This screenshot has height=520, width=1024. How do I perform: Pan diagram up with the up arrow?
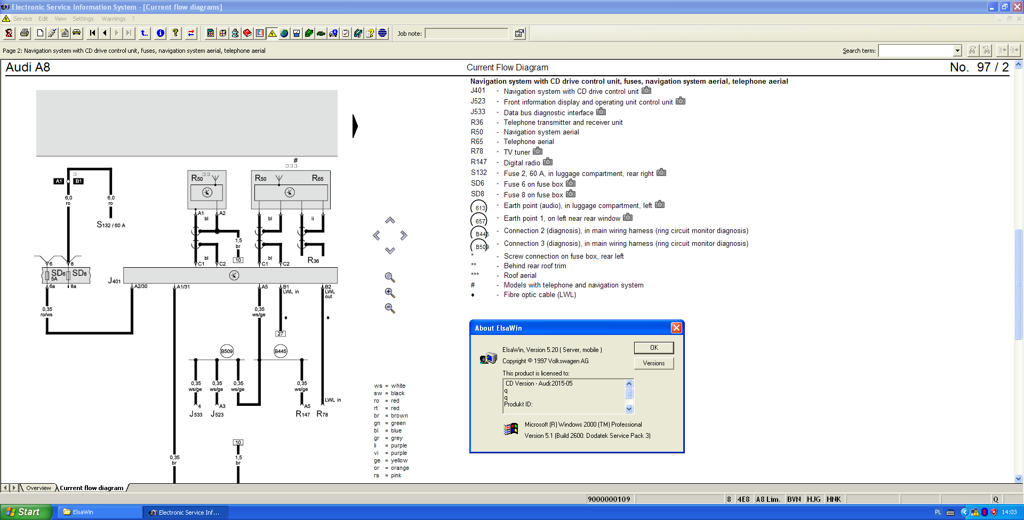tap(390, 221)
